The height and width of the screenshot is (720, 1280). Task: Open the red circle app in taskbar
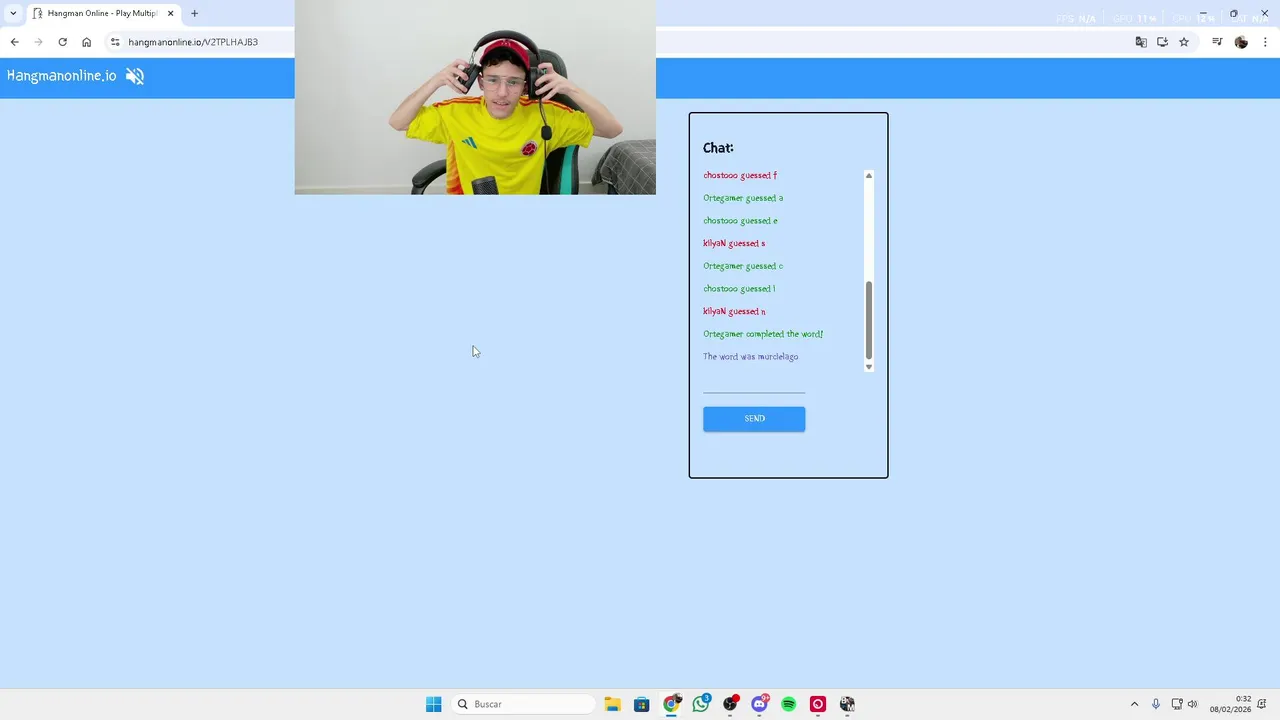pos(818,704)
